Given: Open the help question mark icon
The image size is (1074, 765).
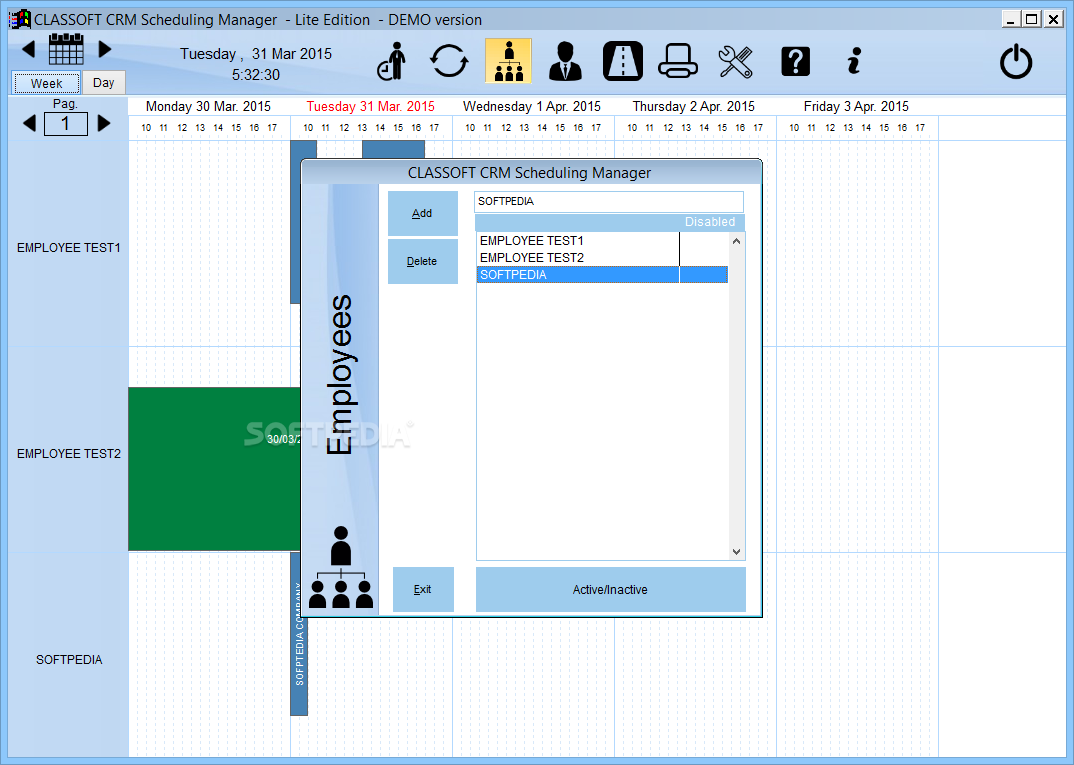Looking at the screenshot, I should (795, 62).
